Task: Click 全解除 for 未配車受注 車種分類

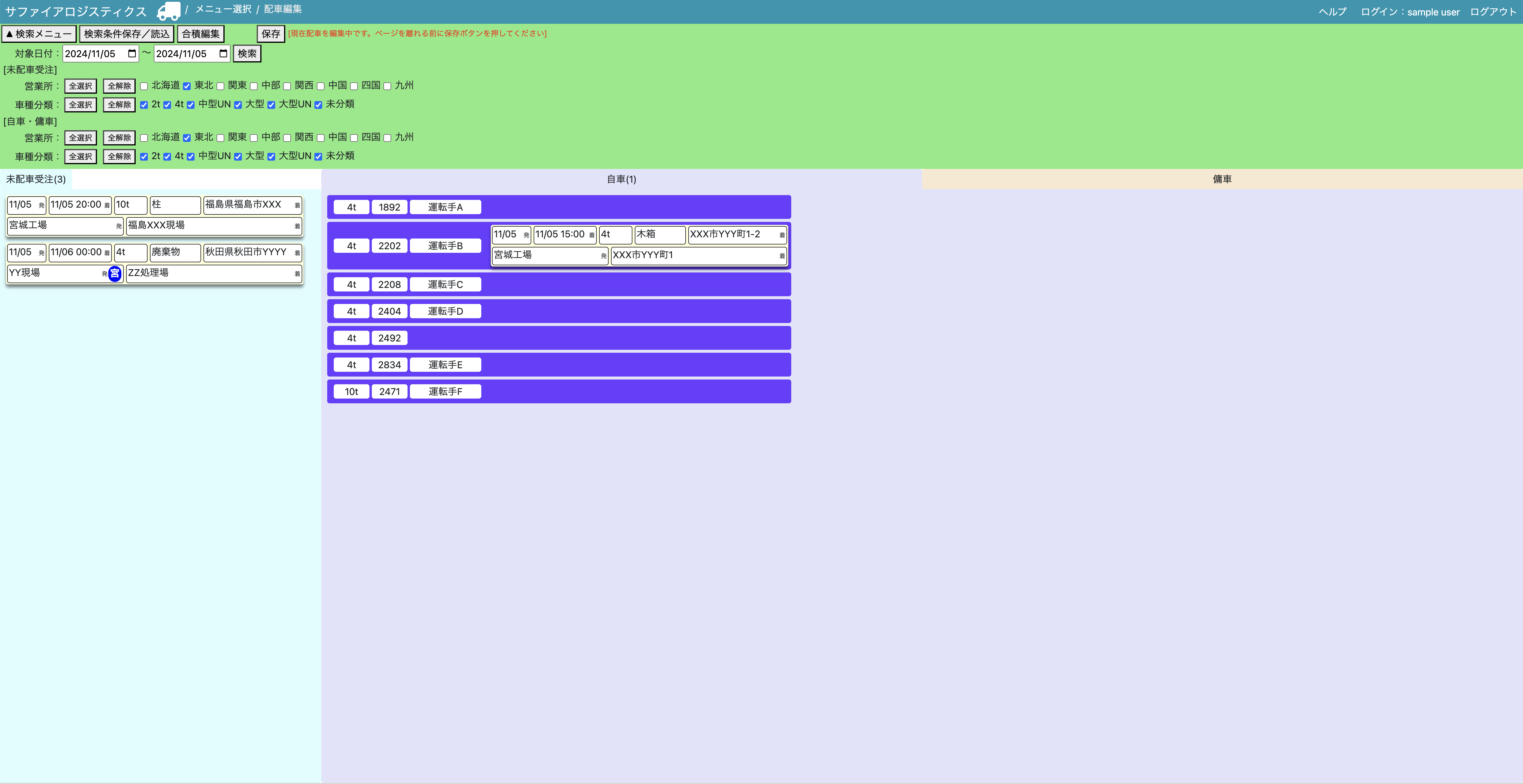Action: (119, 105)
